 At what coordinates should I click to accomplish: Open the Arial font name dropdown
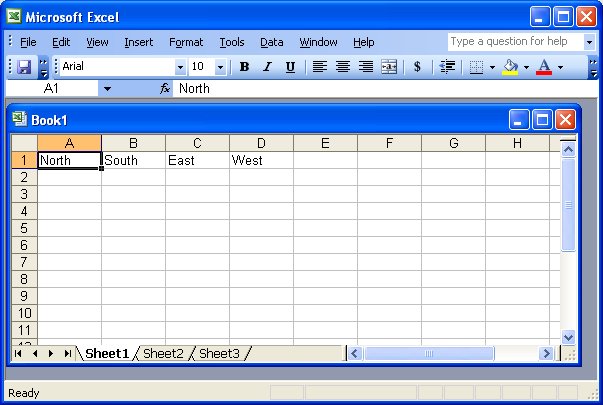(x=180, y=67)
